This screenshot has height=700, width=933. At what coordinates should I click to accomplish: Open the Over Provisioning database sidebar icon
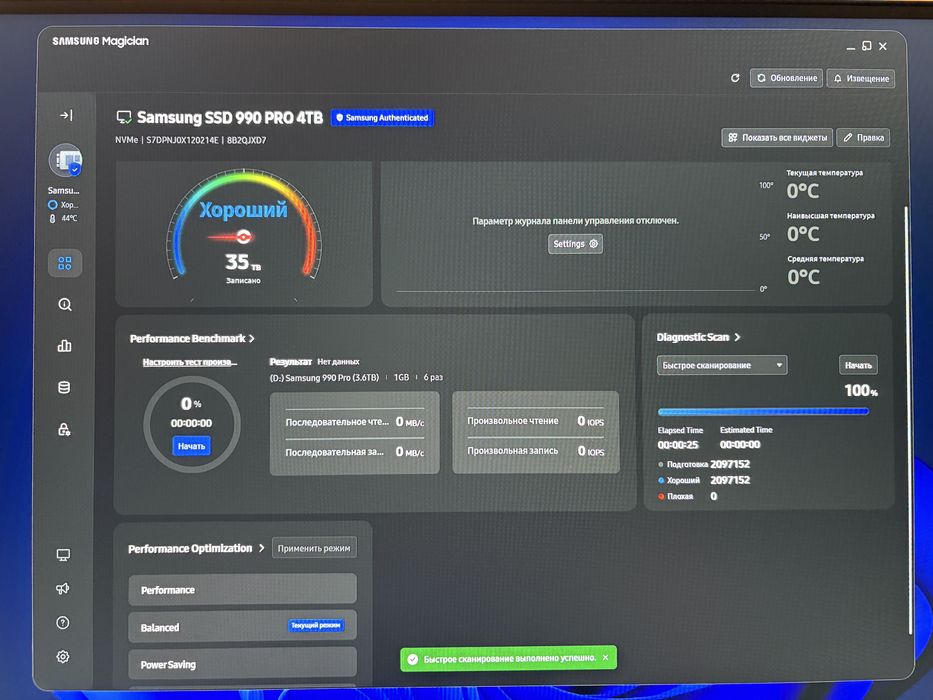[64, 388]
